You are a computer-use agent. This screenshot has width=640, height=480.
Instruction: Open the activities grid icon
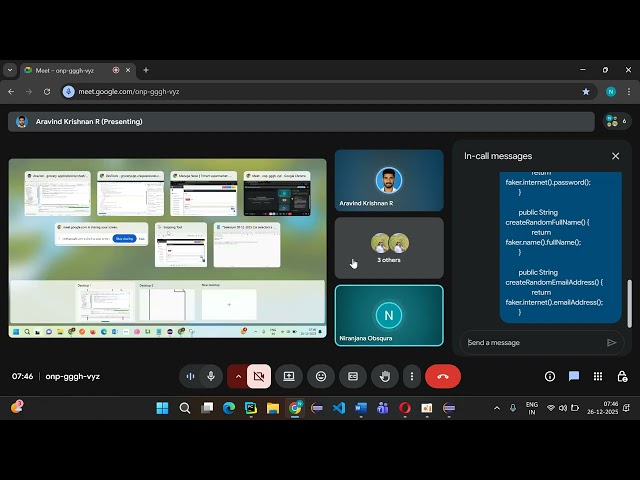[598, 376]
